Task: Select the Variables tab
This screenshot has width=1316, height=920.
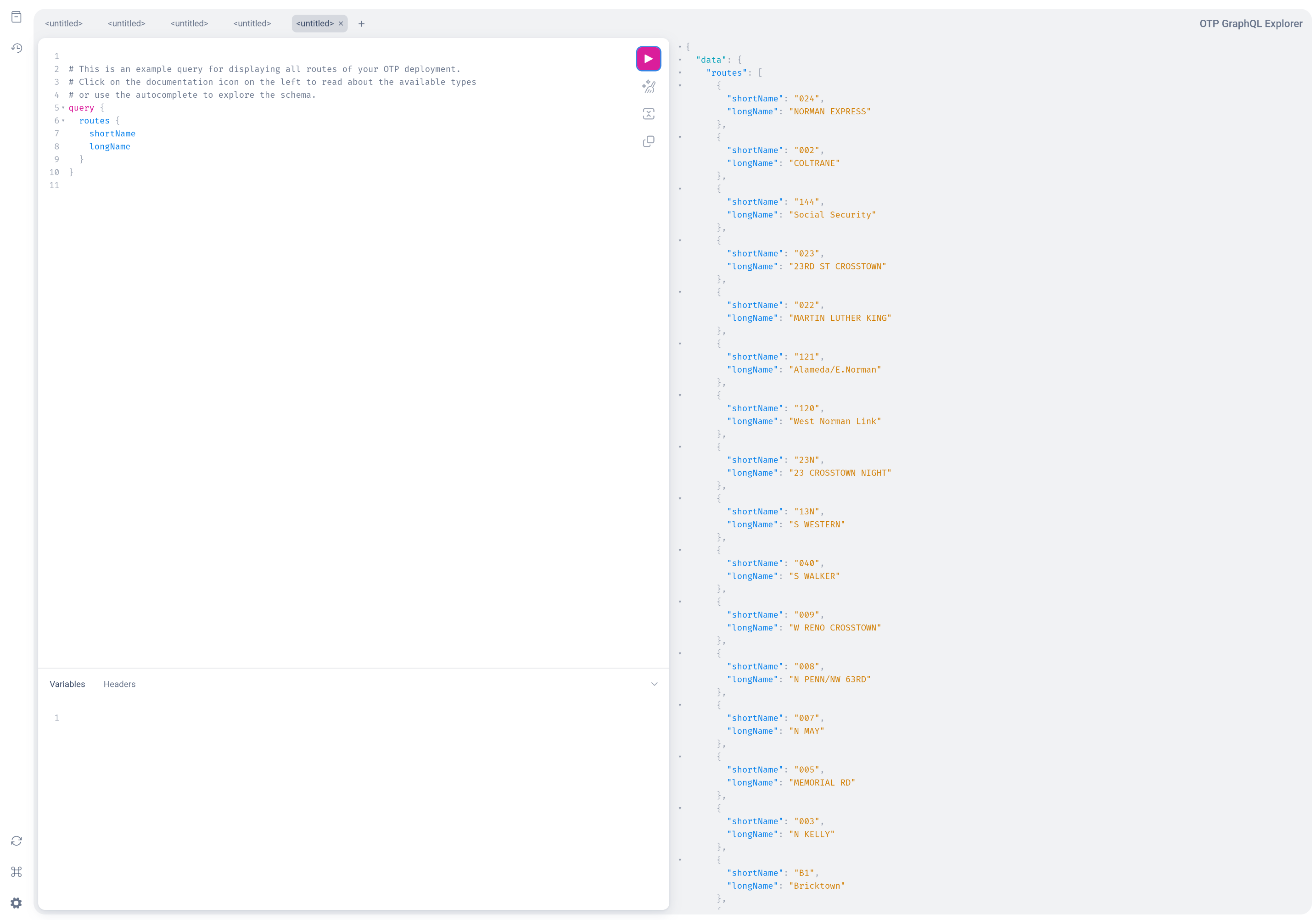Action: (67, 683)
